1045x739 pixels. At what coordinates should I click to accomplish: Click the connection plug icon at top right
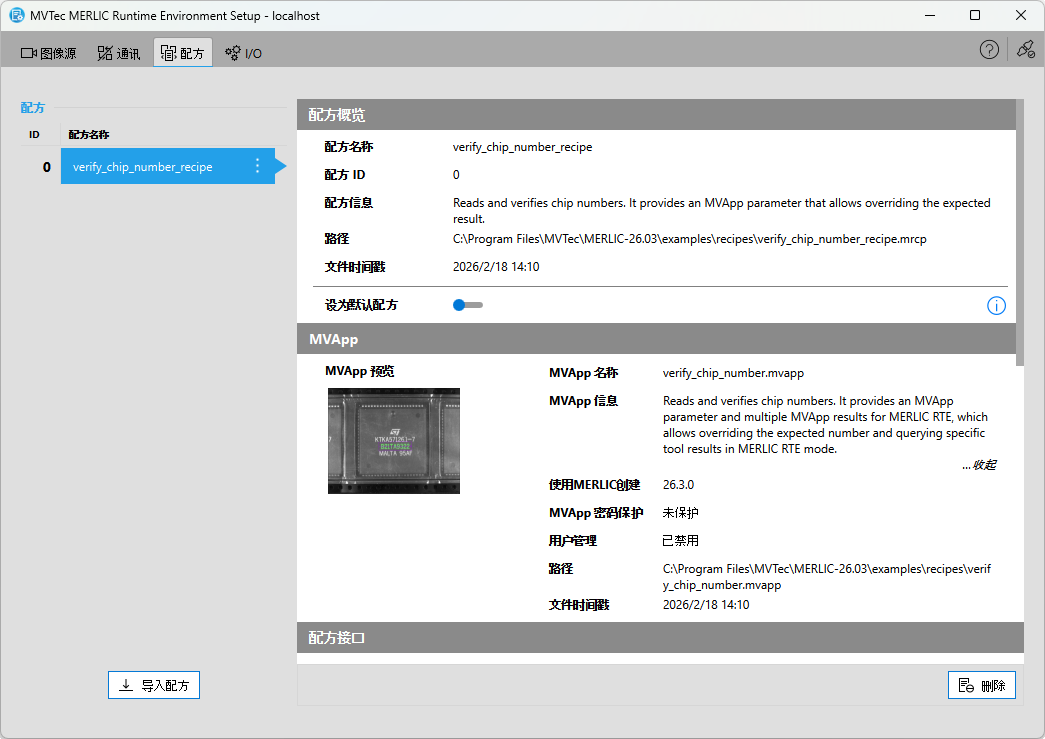(1025, 50)
